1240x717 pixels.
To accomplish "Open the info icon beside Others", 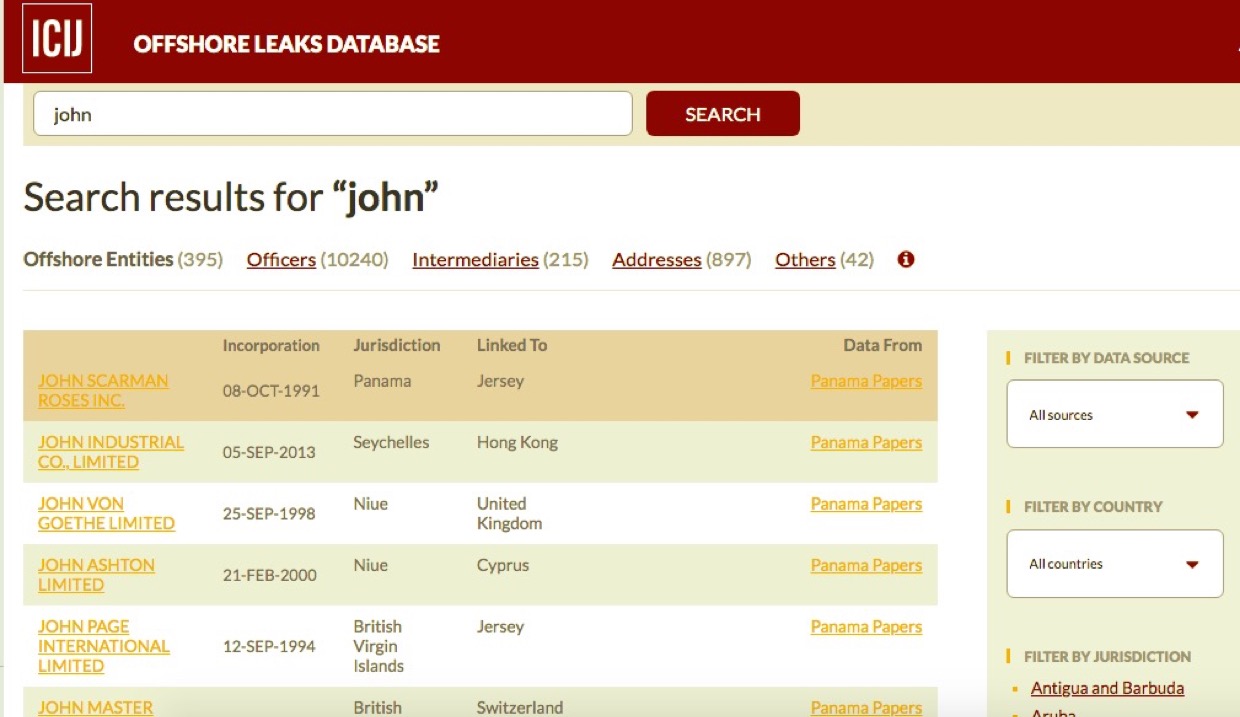I will coord(906,259).
